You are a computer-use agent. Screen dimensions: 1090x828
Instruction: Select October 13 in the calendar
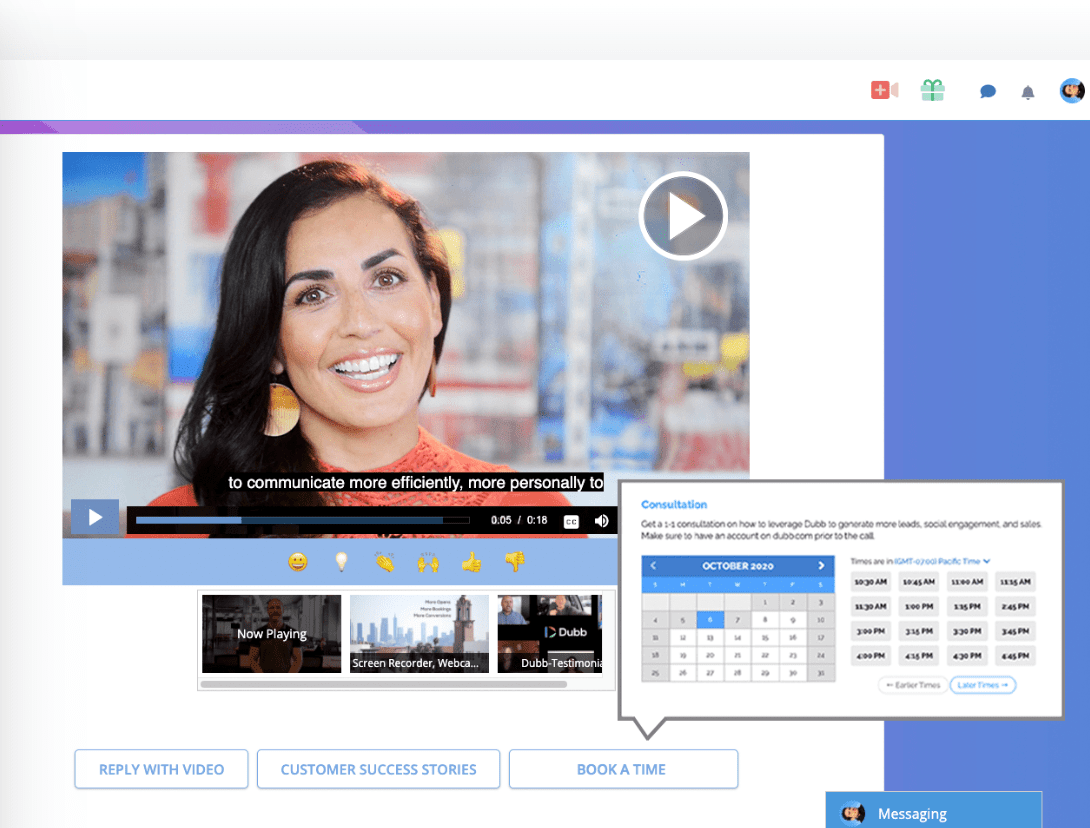click(710, 638)
